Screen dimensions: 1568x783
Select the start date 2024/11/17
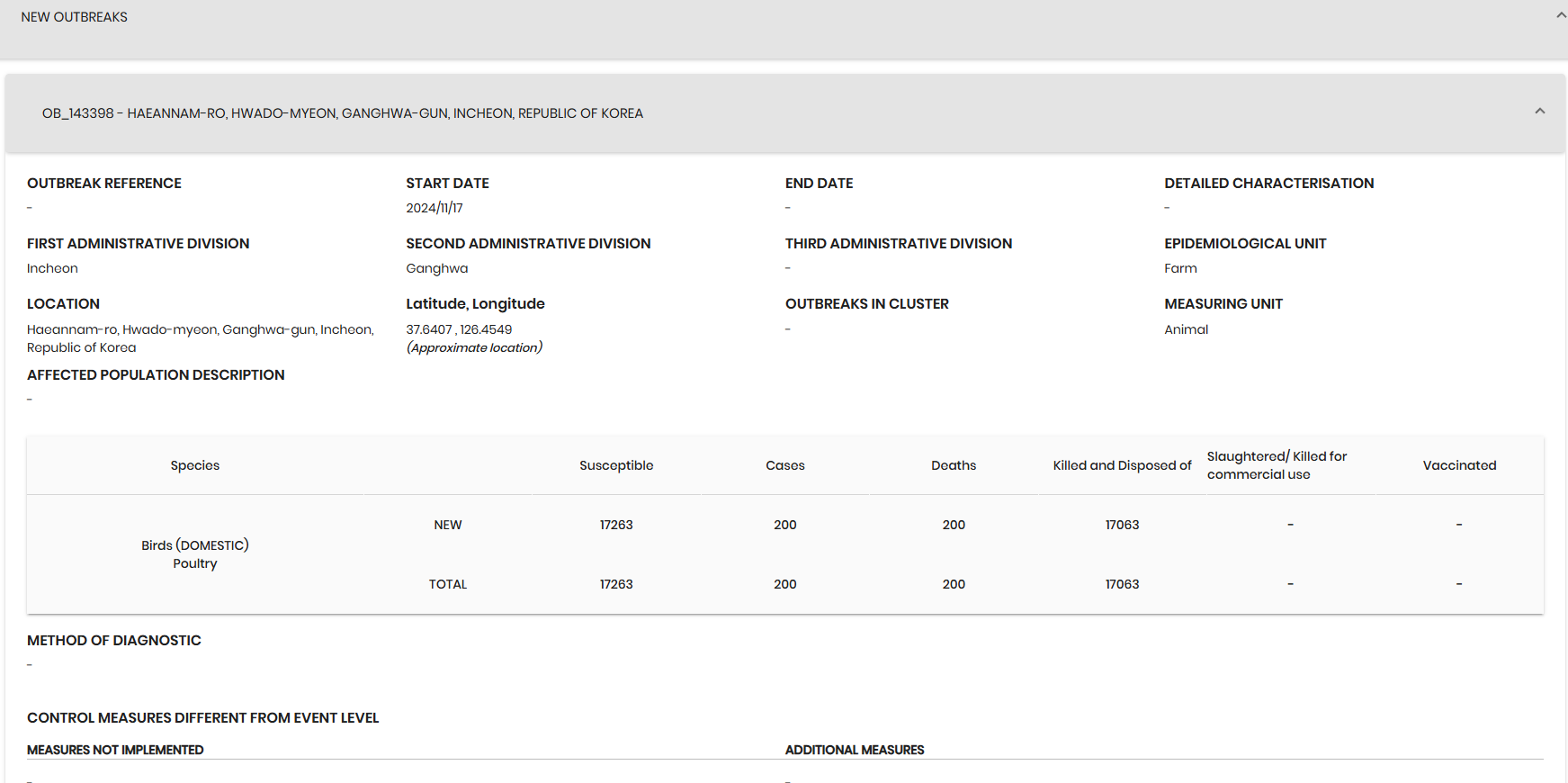[435, 208]
